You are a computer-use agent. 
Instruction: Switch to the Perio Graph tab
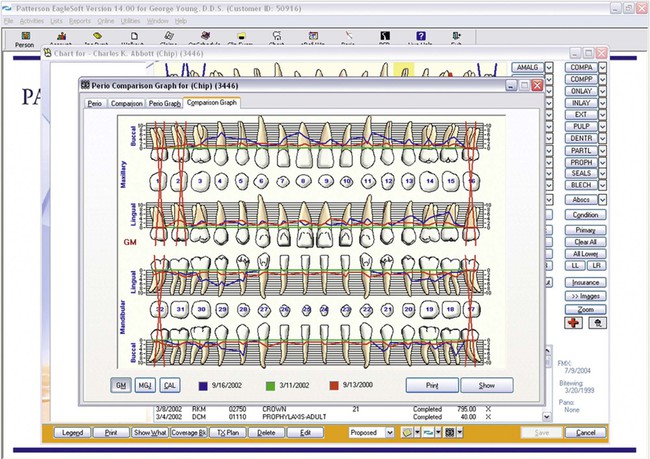tap(164, 103)
